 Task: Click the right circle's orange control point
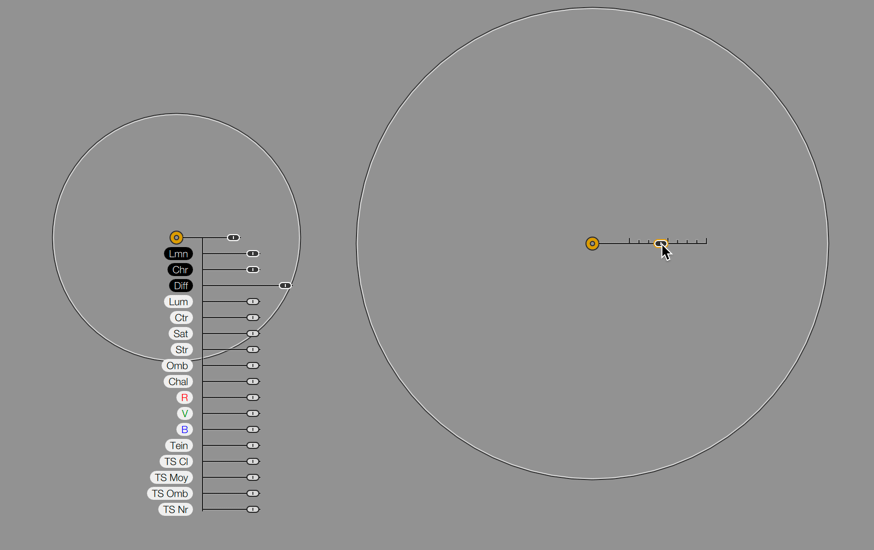592,244
